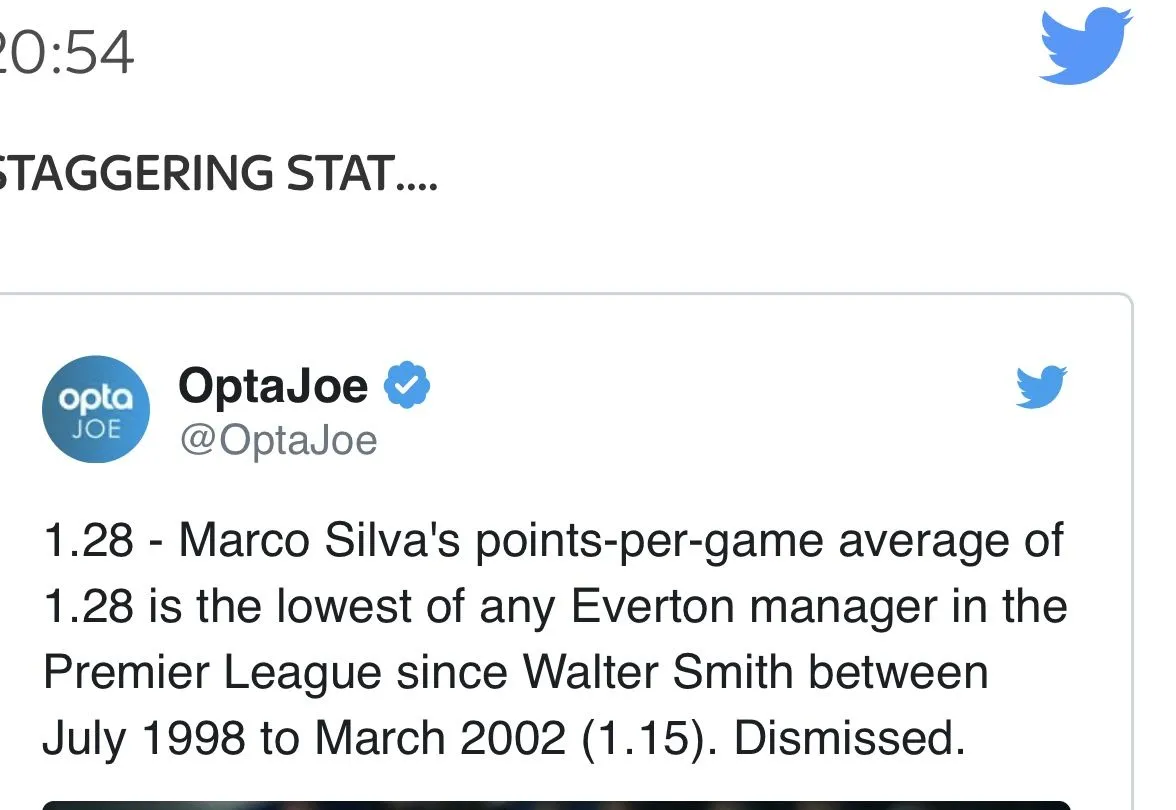Open the Opta Joe profile avatar
Viewport: 1176px width, 810px height.
(x=95, y=409)
